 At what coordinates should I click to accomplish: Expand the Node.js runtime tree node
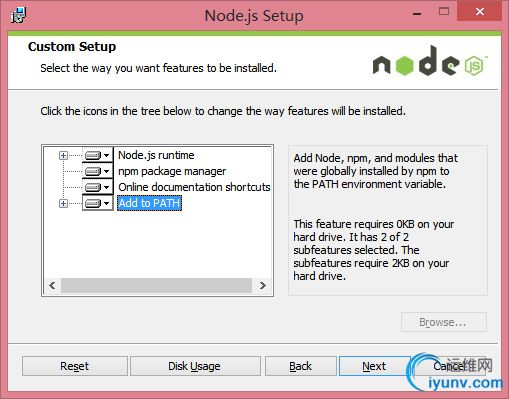pyautogui.click(x=63, y=155)
